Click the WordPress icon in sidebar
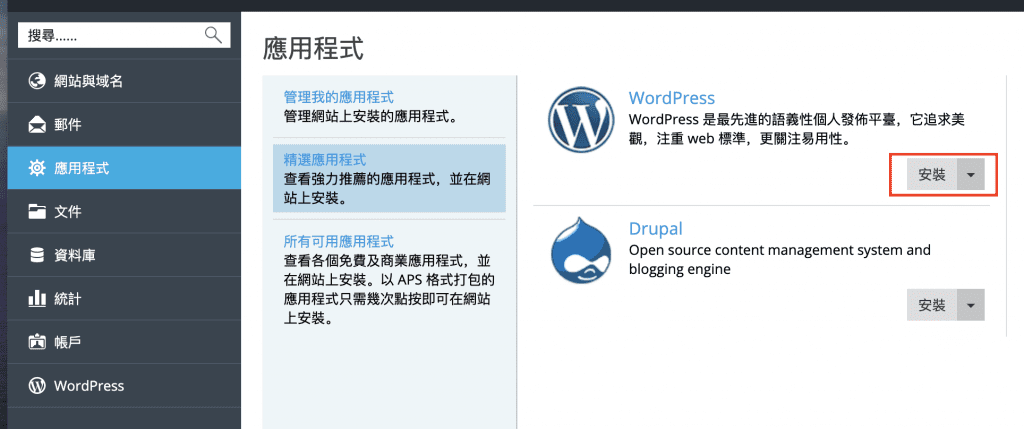Screen dimensions: 1024x429 pyautogui.click(x=37, y=385)
